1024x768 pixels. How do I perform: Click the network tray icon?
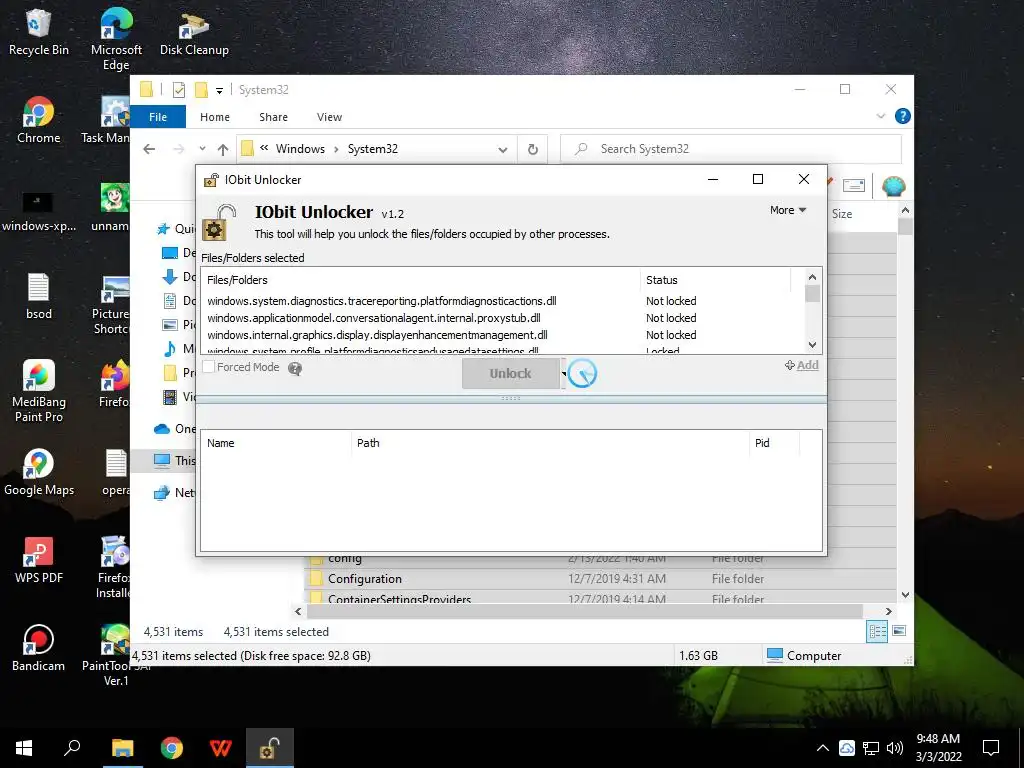click(x=871, y=748)
